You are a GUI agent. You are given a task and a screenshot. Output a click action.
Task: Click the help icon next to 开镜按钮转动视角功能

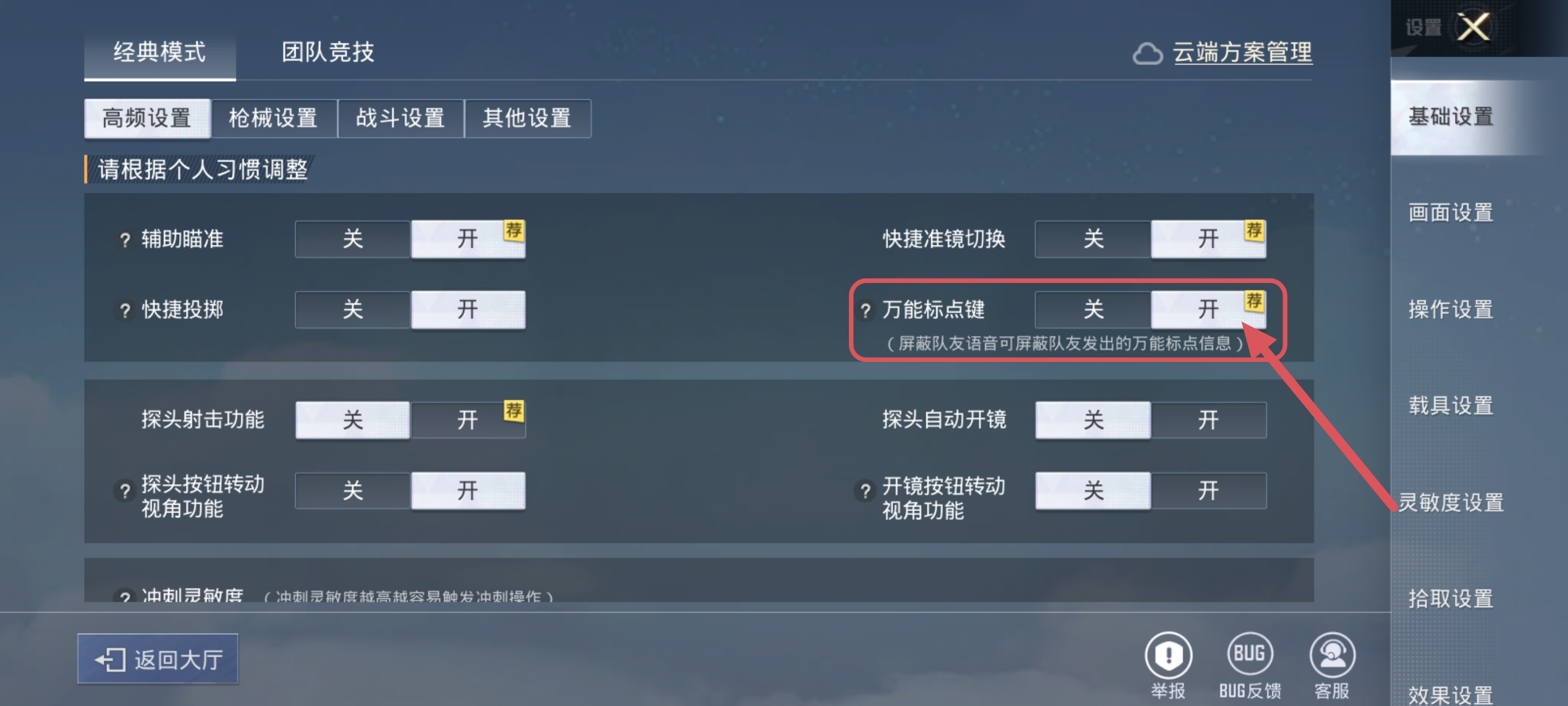point(865,490)
